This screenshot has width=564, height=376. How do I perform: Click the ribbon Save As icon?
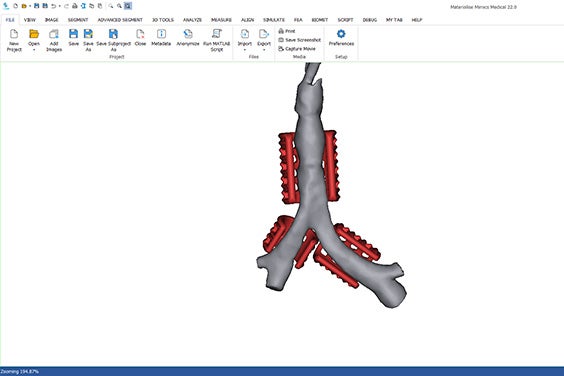click(88, 34)
